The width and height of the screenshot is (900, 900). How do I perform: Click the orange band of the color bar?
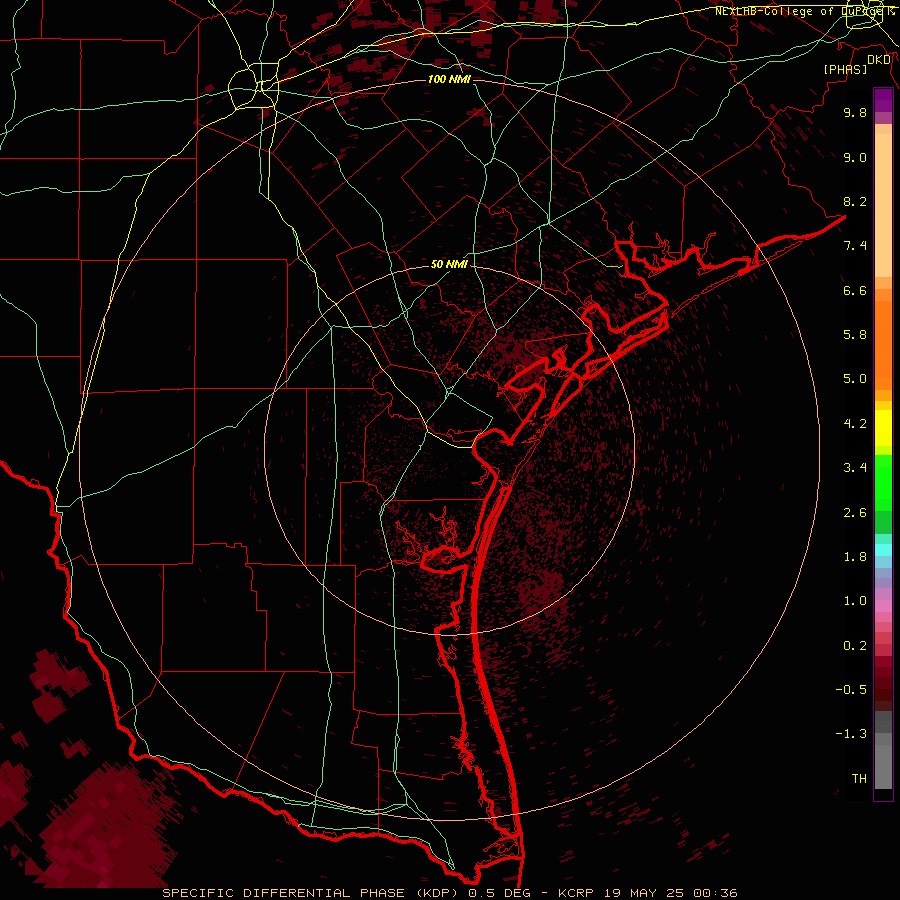(x=883, y=345)
